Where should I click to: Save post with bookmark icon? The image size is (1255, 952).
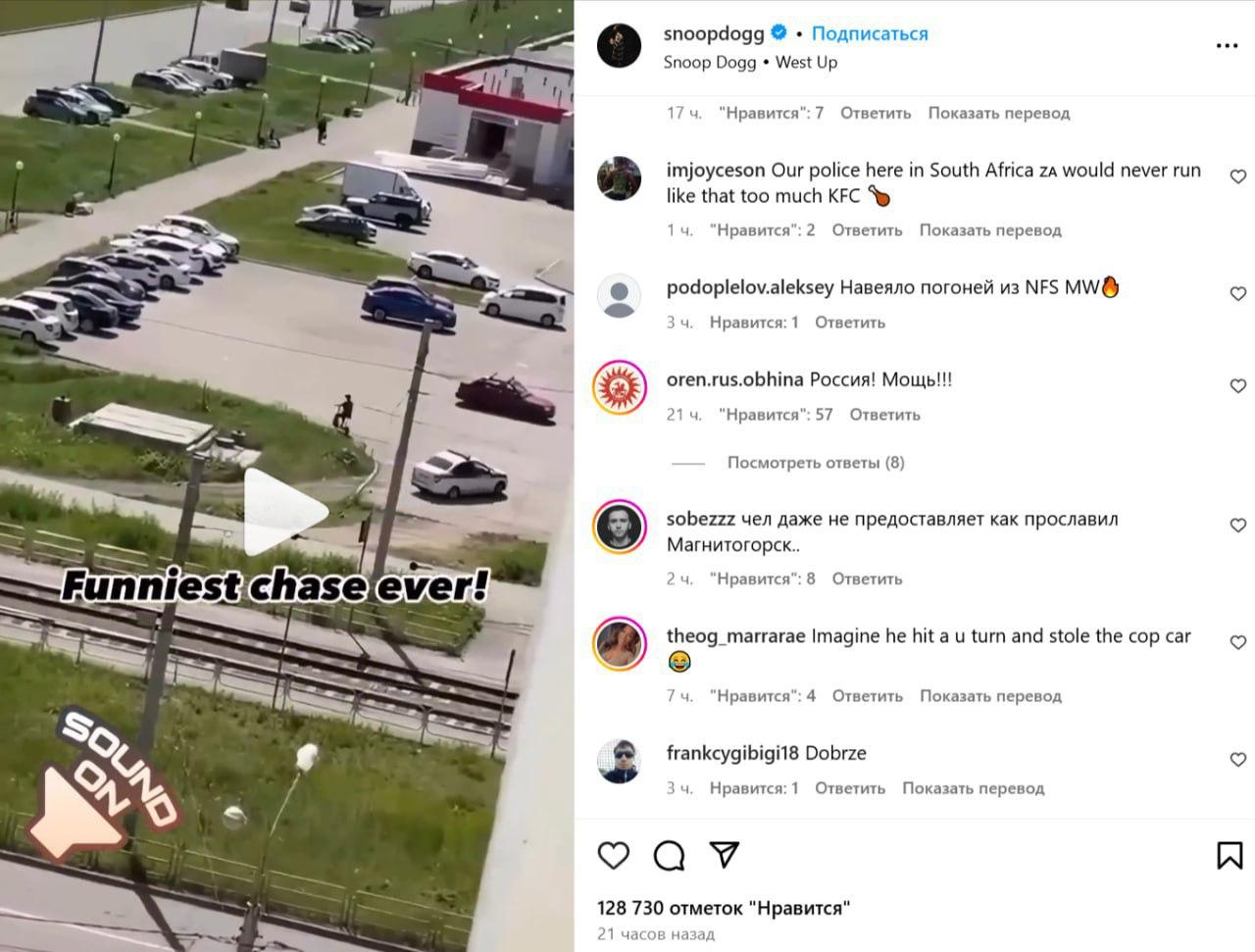pyautogui.click(x=1230, y=855)
